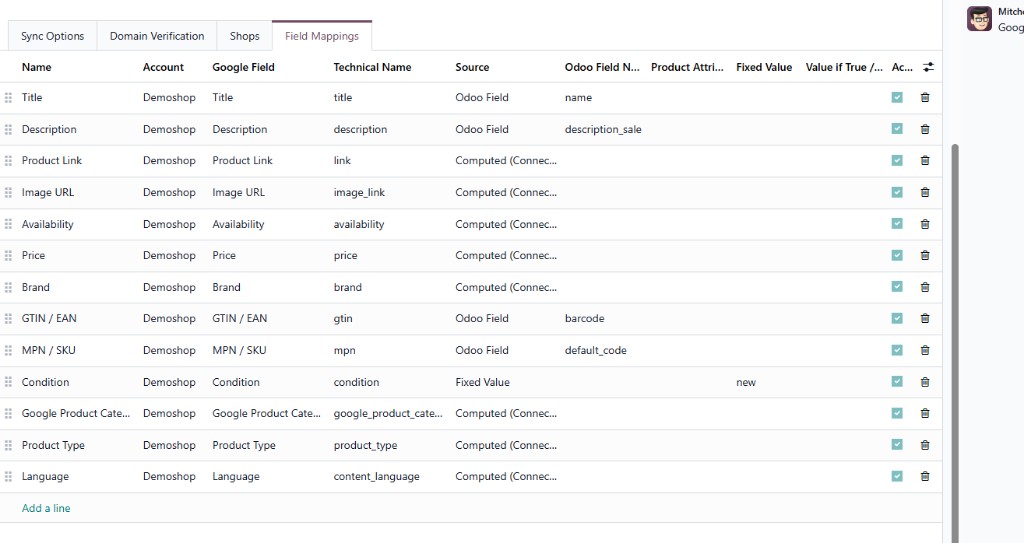Delete the Title mapping row
This screenshot has width=1024, height=543.
(925, 97)
